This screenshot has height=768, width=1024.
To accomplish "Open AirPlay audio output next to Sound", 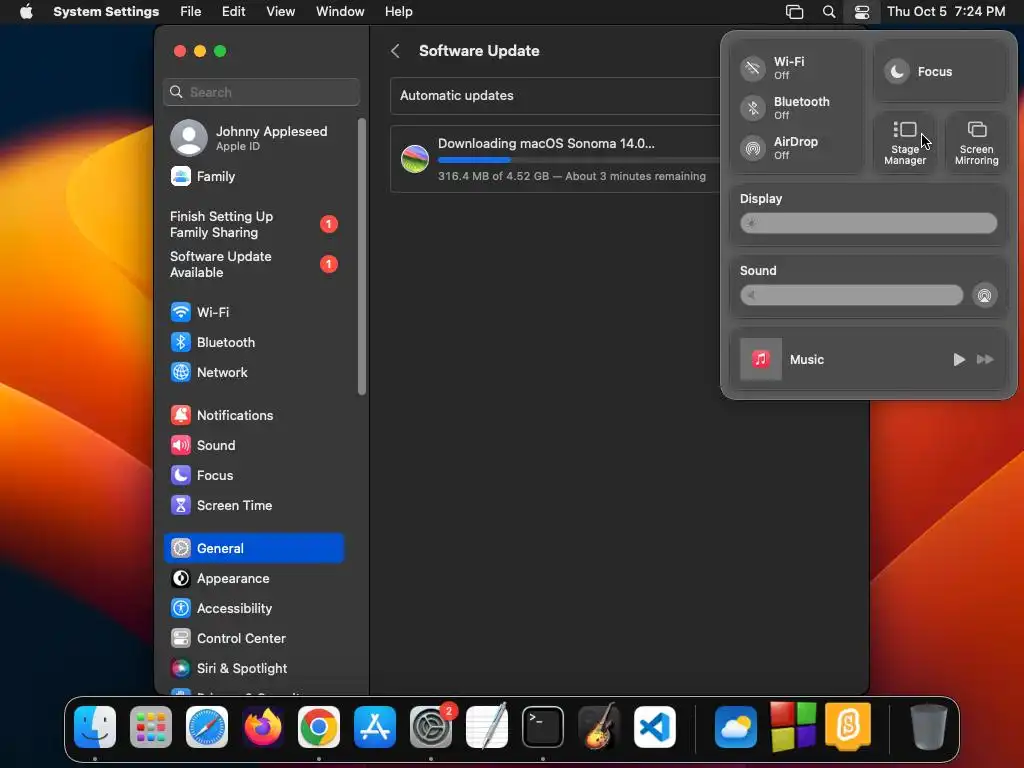I will 984,295.
